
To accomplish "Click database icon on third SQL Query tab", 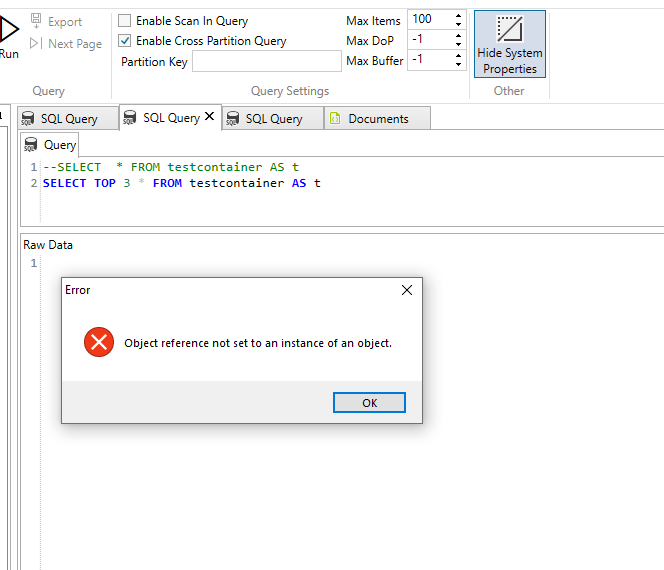I will tap(232, 119).
